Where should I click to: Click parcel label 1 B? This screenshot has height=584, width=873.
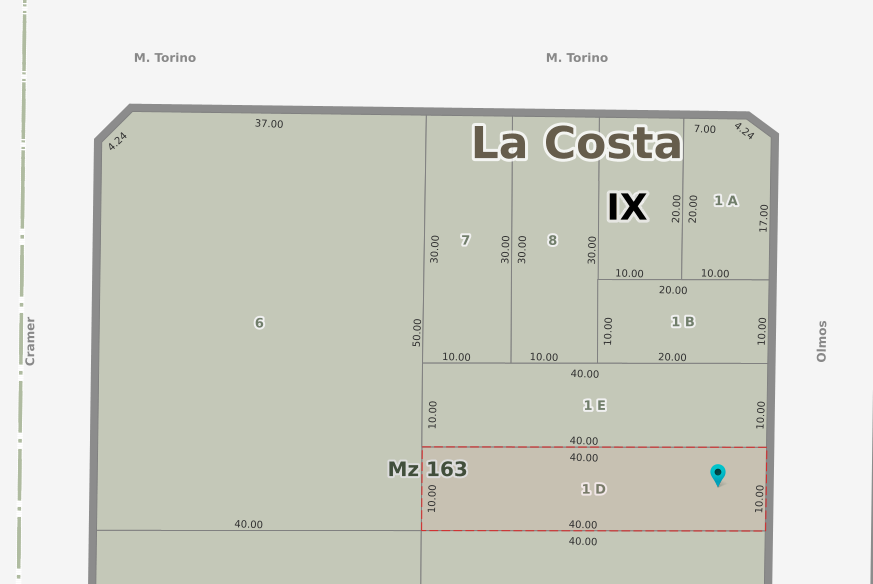point(683,321)
